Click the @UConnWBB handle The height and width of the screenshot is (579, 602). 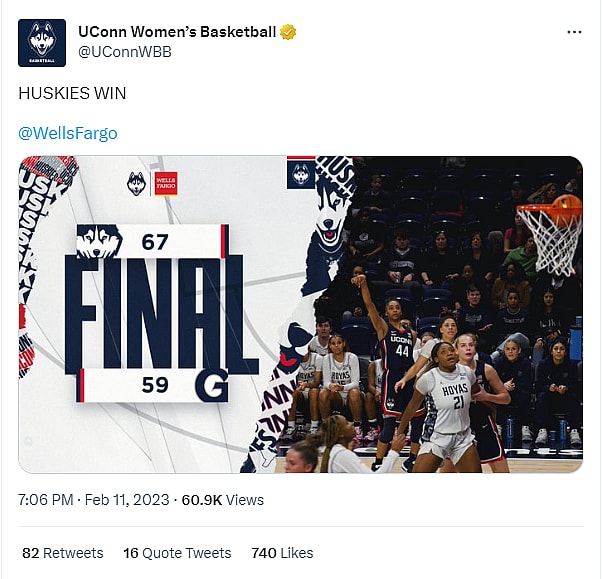pyautogui.click(x=125, y=52)
